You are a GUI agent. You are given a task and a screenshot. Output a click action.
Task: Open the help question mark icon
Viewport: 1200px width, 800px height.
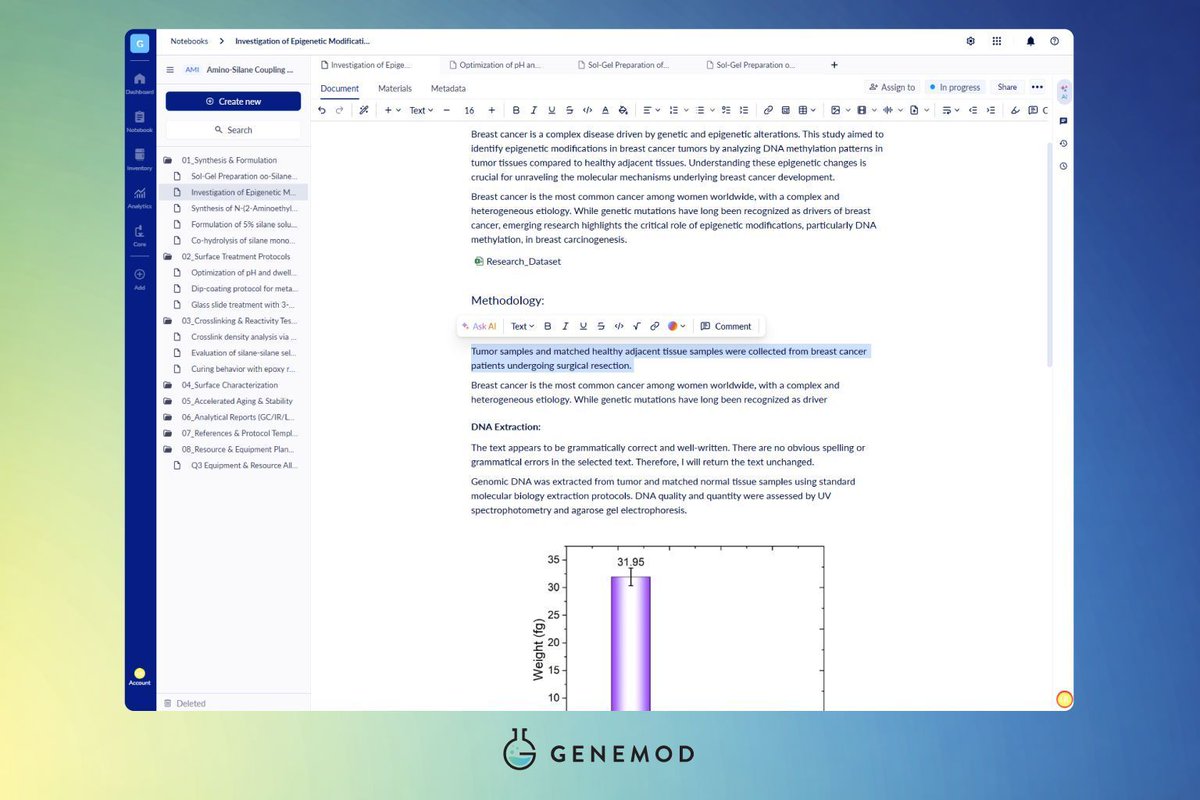pyautogui.click(x=1054, y=41)
